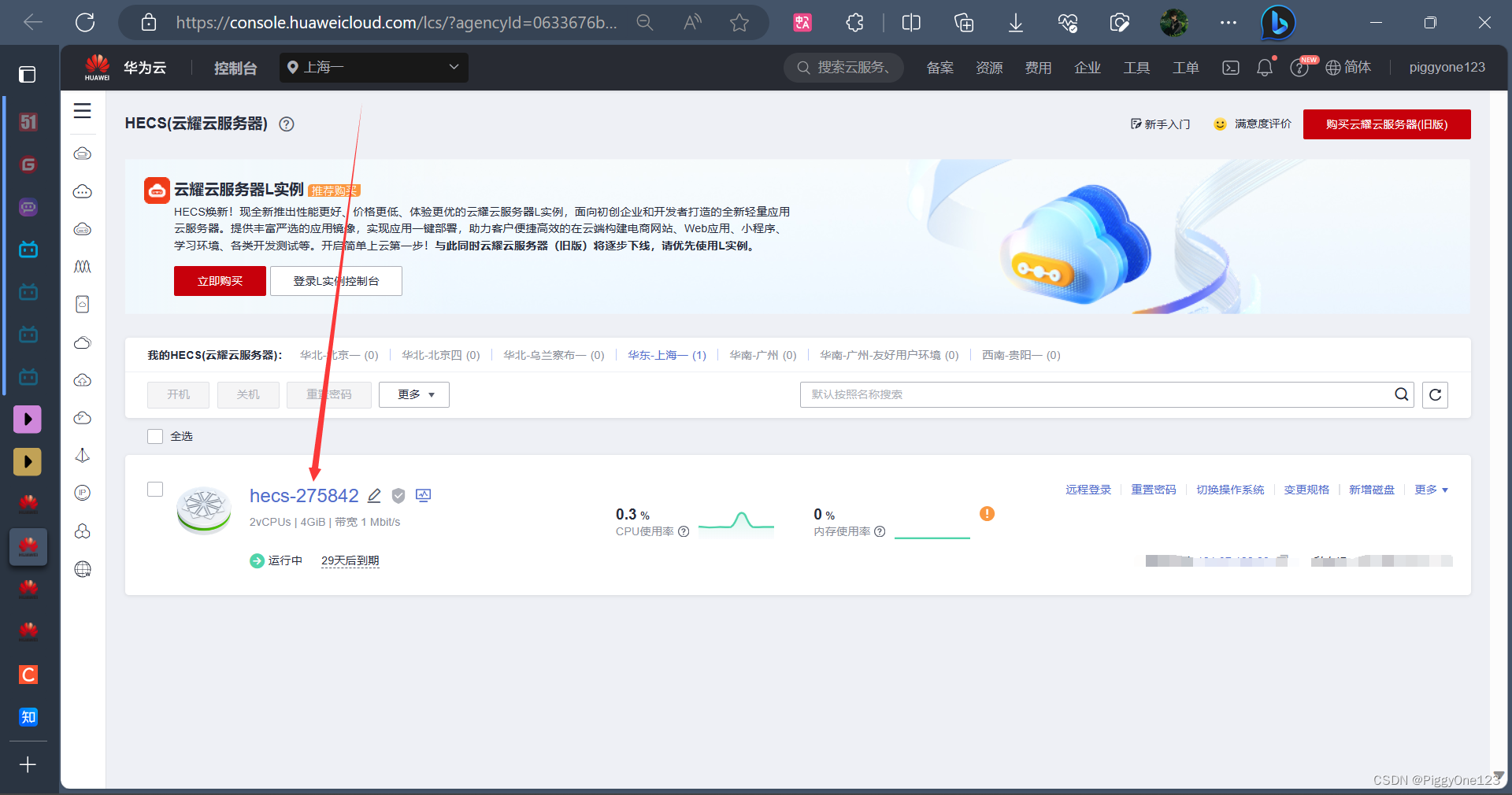The image size is (1512, 795).
Task: Click the Remote Login link
Action: (1088, 490)
